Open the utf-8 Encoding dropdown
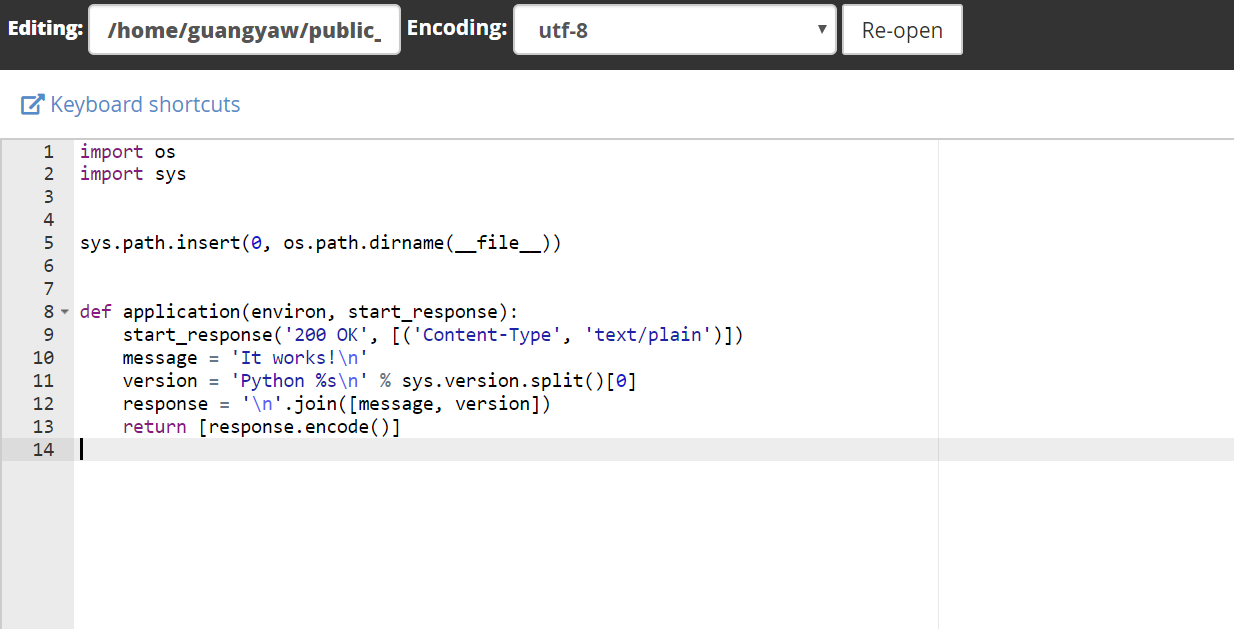Viewport: 1234px width, 629px height. click(x=674, y=30)
